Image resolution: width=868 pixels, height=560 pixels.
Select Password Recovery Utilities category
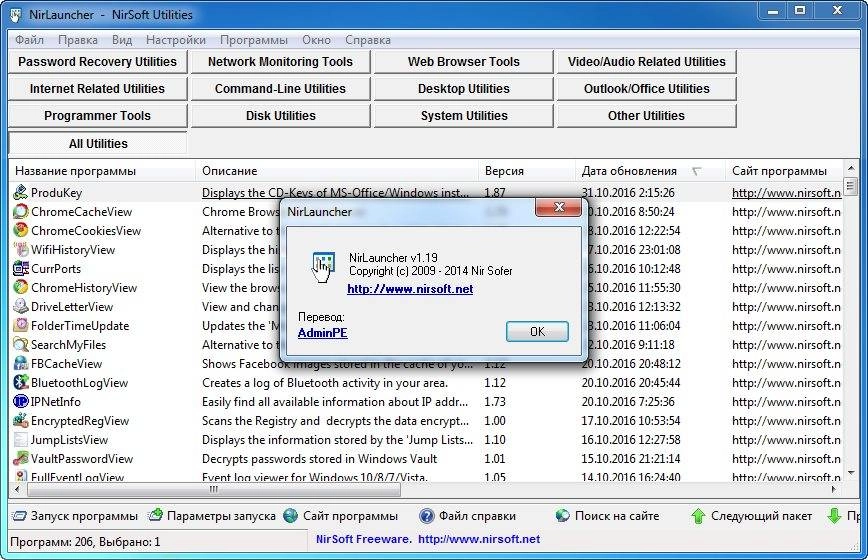tap(97, 61)
